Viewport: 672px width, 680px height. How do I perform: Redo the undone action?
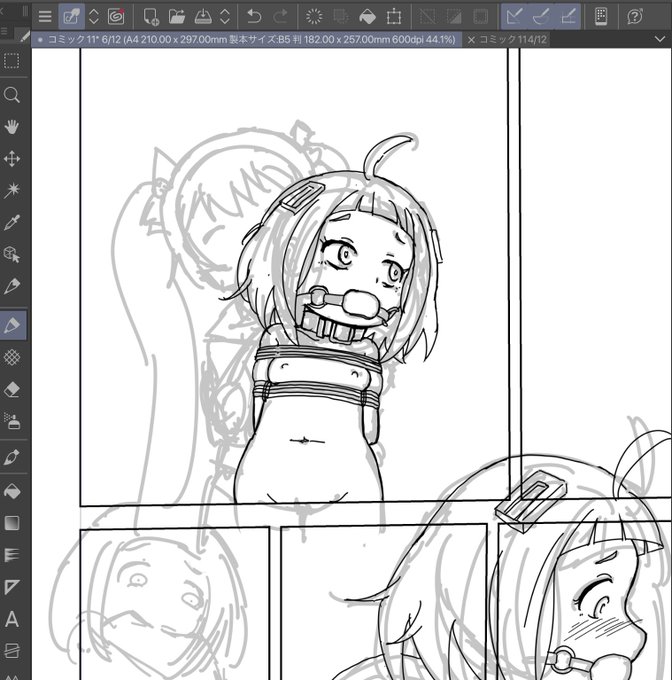coord(281,16)
